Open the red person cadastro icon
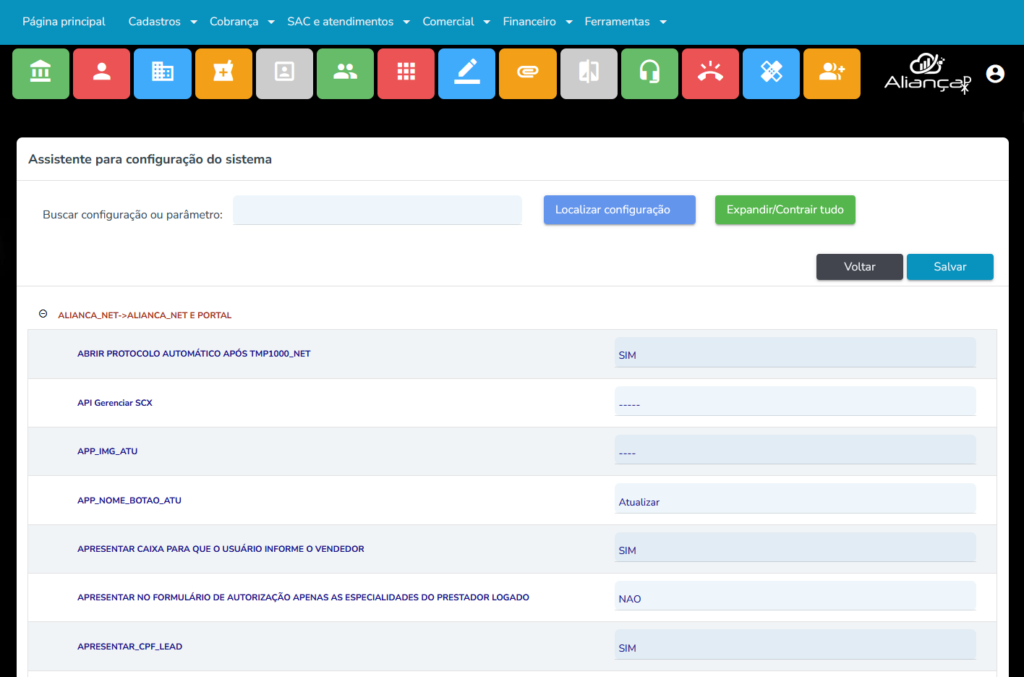The height and width of the screenshot is (677, 1024). 101,73
